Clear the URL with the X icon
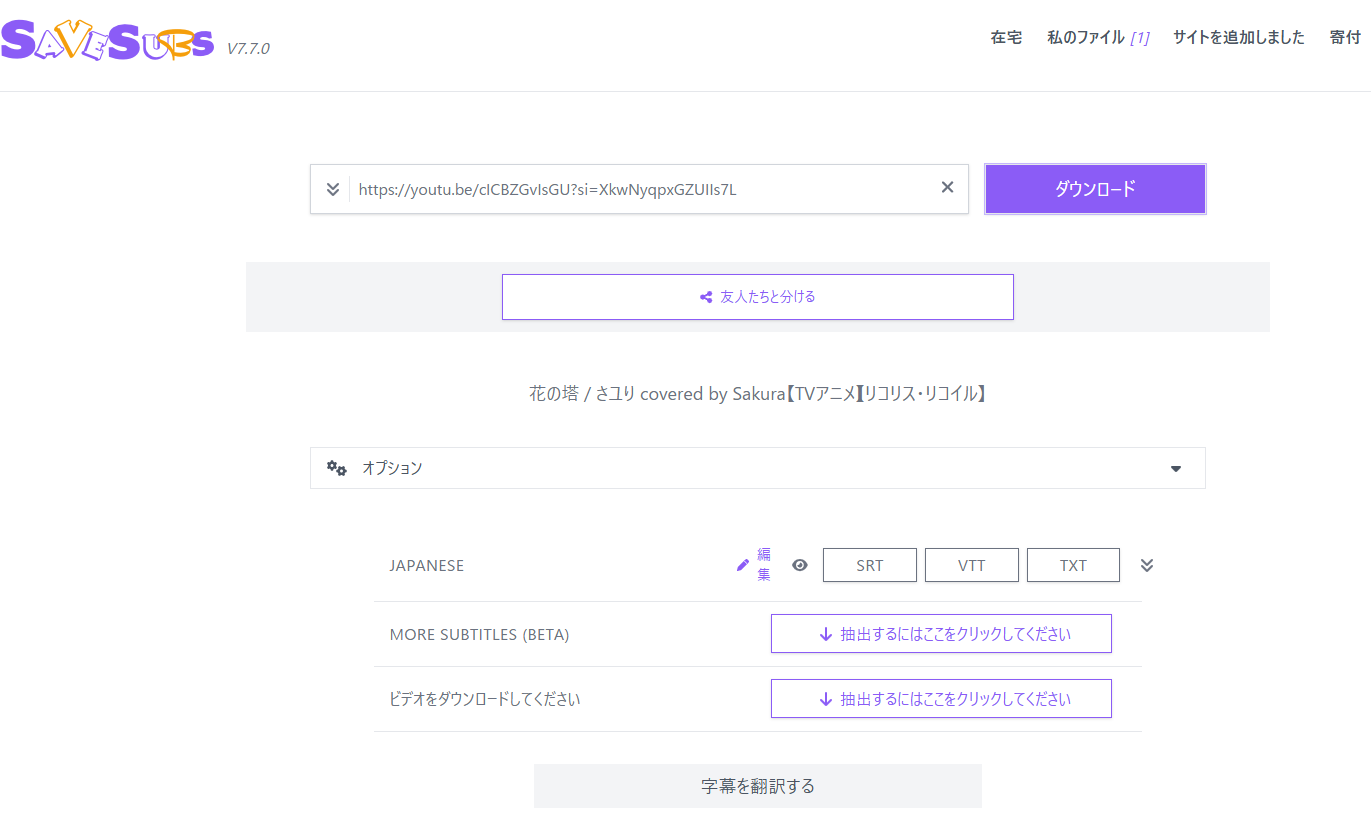Viewport: 1371px width, 817px height. [946, 186]
